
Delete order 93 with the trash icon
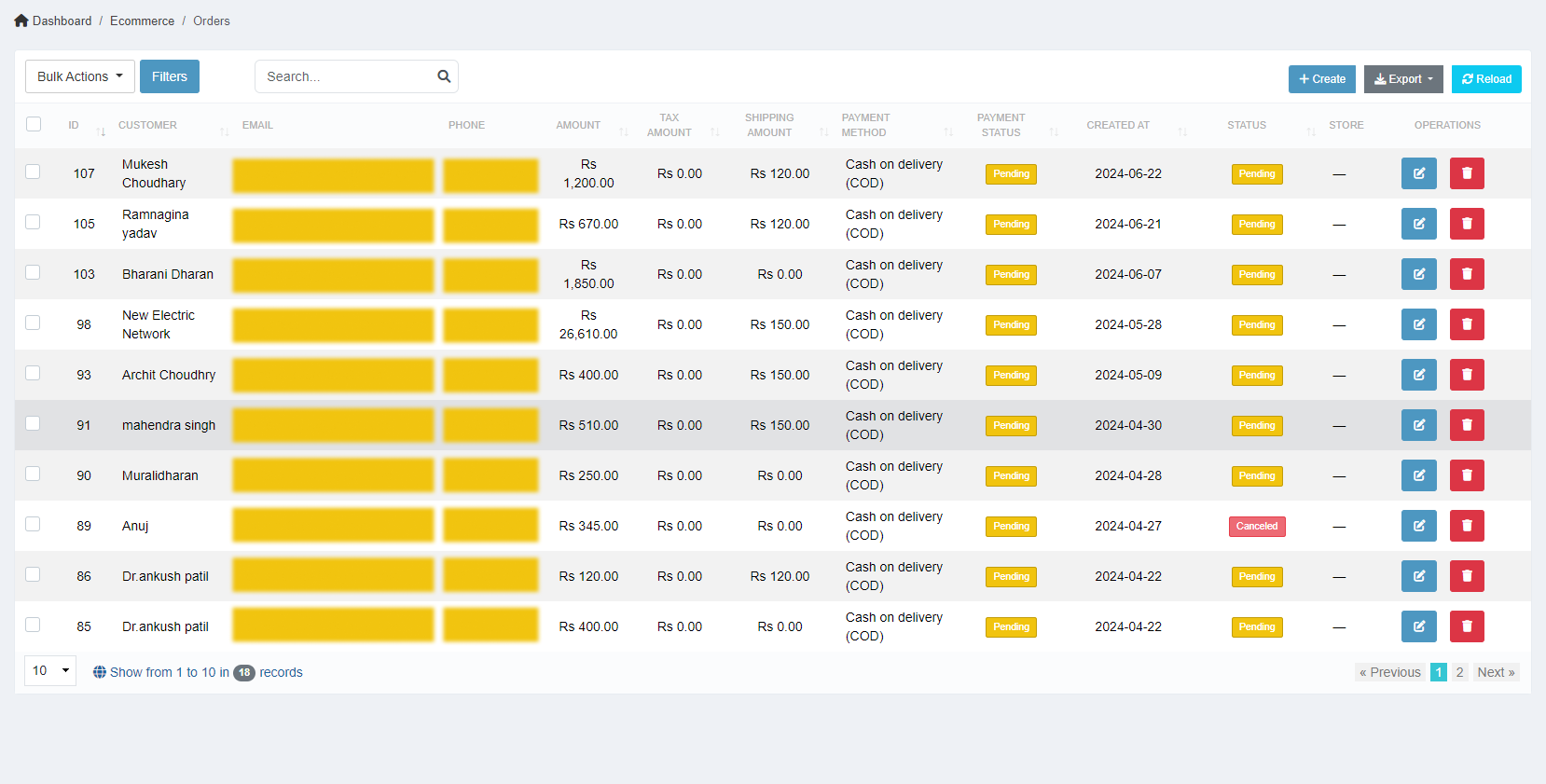(1467, 375)
